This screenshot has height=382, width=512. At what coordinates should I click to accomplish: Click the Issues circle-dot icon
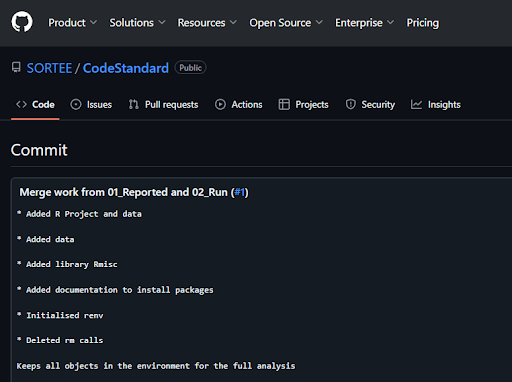[76, 104]
